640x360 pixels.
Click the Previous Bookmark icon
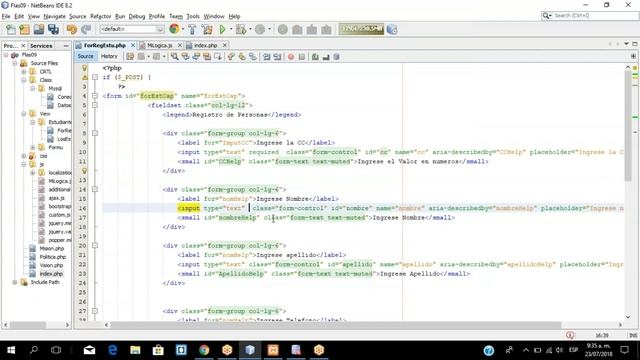tap(231, 57)
